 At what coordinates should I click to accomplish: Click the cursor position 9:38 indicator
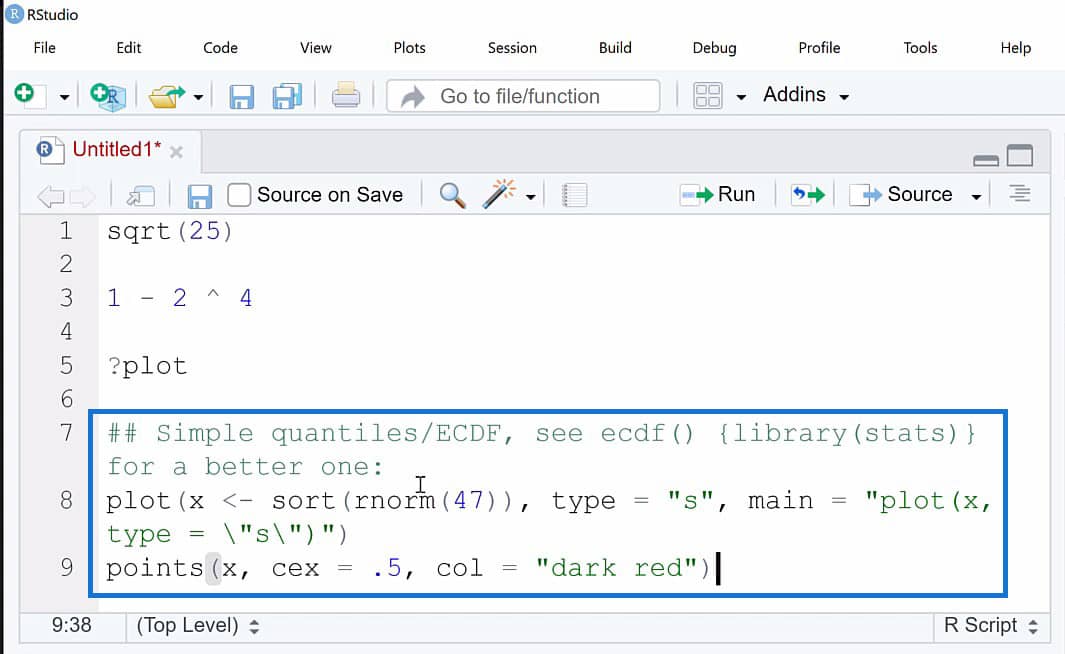(x=71, y=625)
